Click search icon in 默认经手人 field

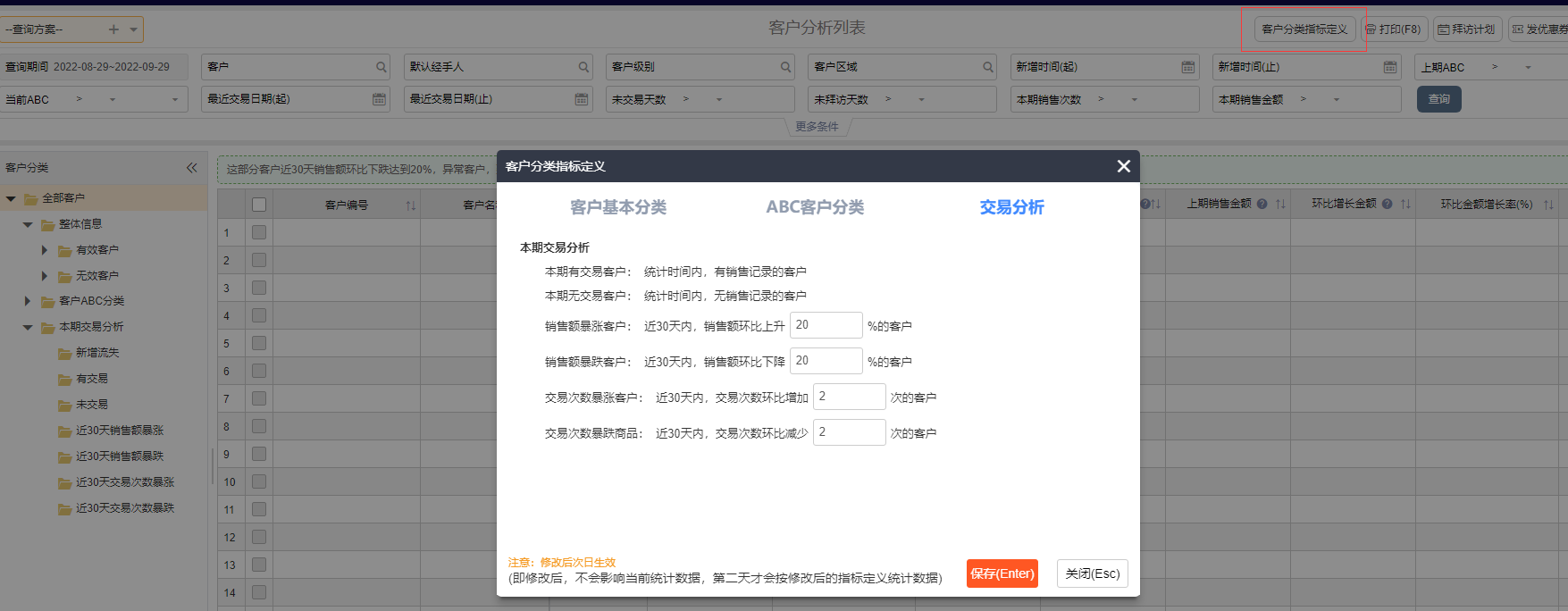583,67
